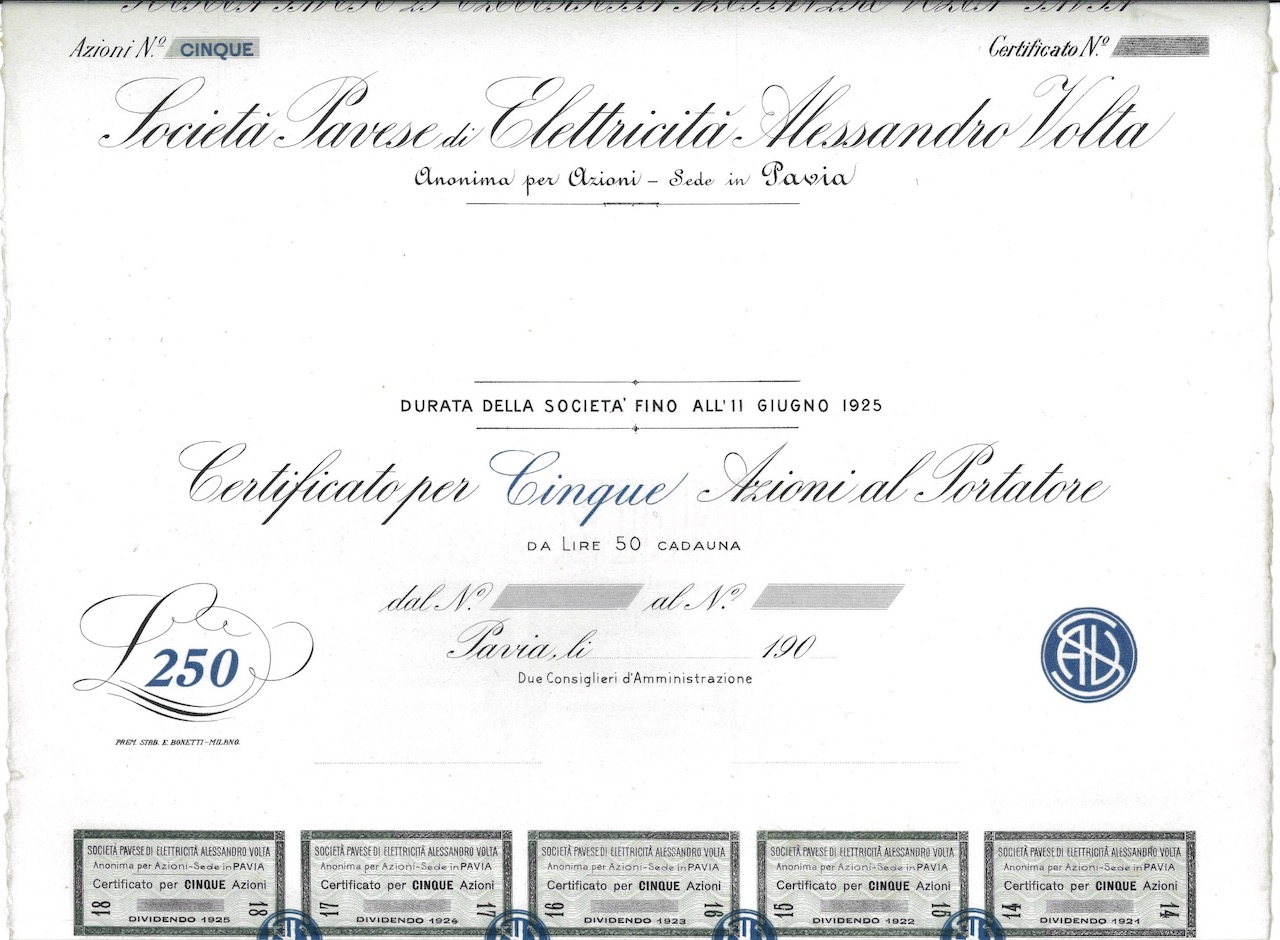Click the left signature dotted line

tap(428, 763)
